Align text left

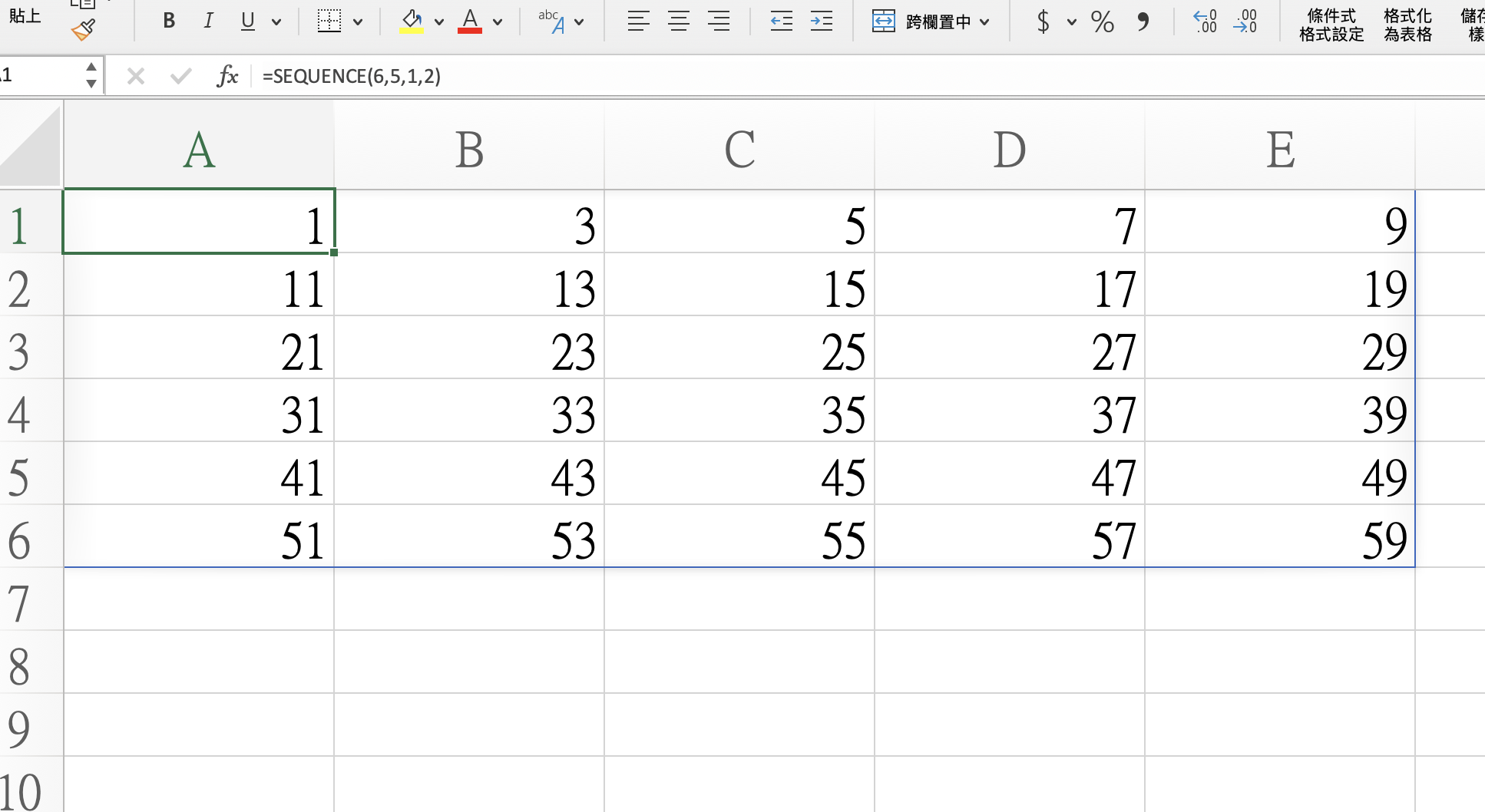638,21
